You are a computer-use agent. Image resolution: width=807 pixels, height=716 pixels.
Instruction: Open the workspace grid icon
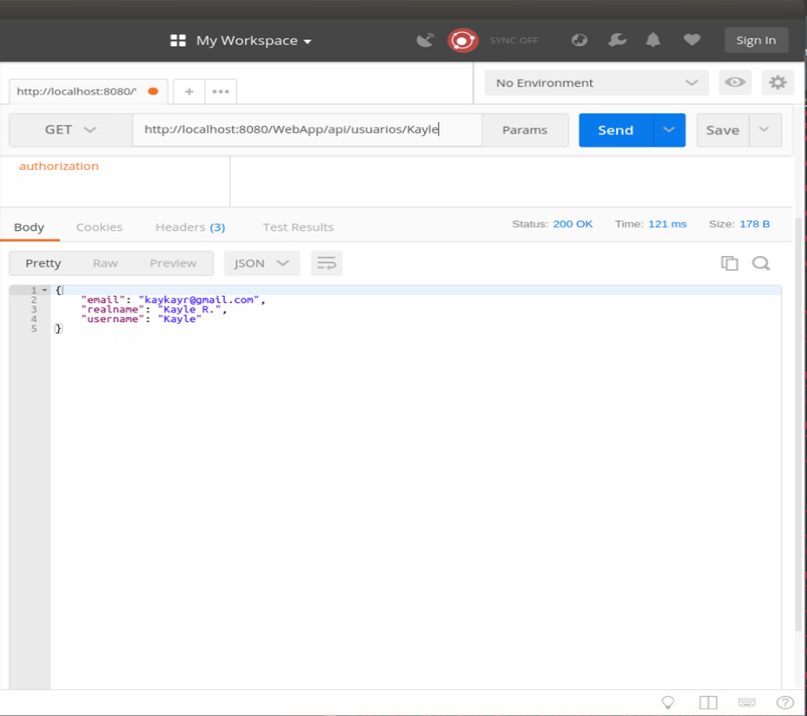(x=178, y=40)
